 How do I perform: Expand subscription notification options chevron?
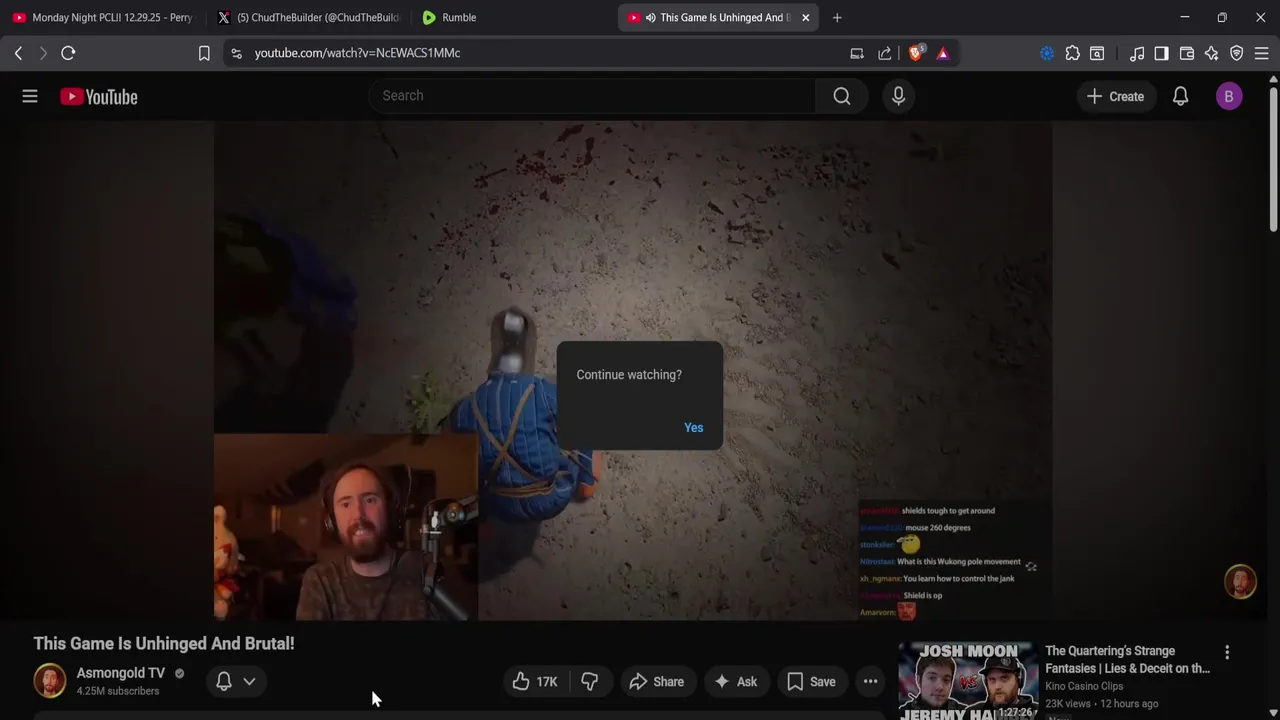249,681
